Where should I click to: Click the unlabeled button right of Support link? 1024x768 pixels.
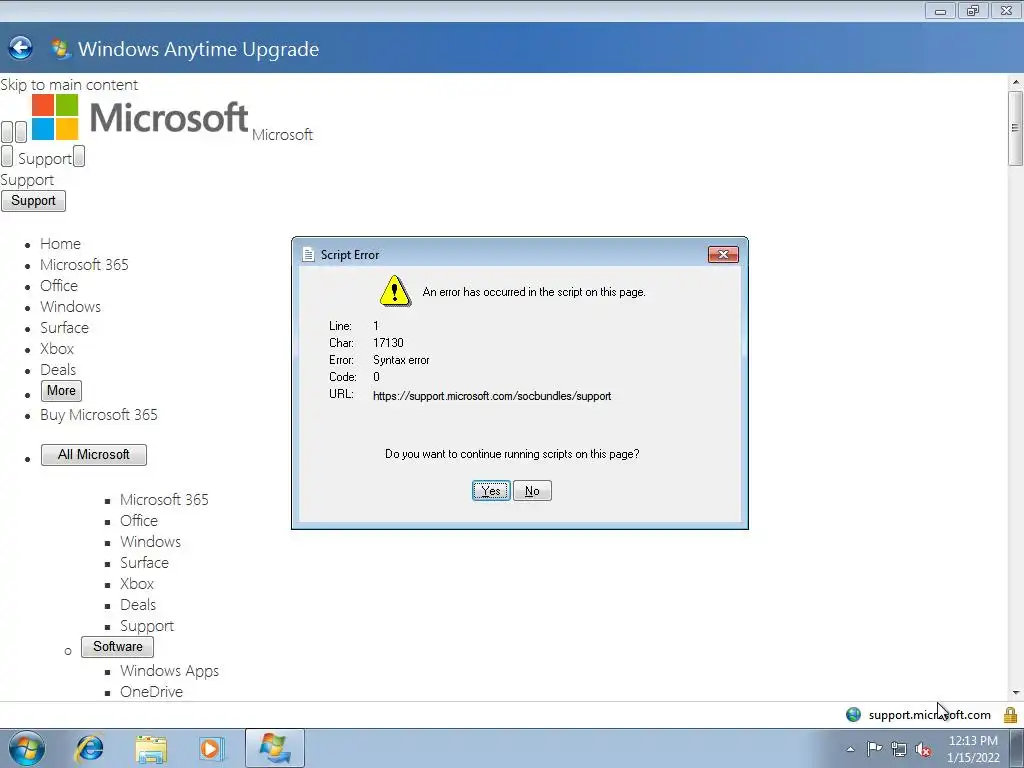coord(78,156)
